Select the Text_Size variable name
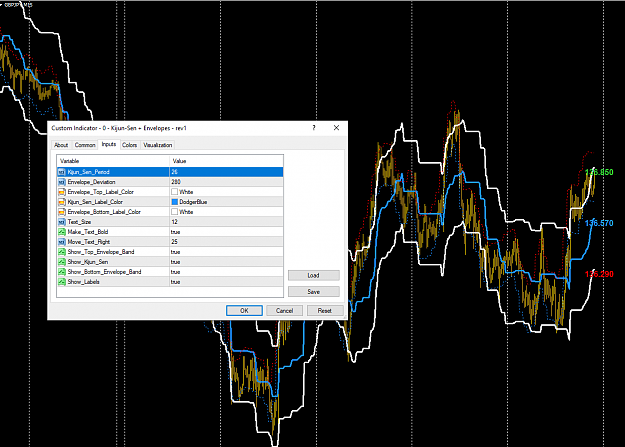 point(79,222)
